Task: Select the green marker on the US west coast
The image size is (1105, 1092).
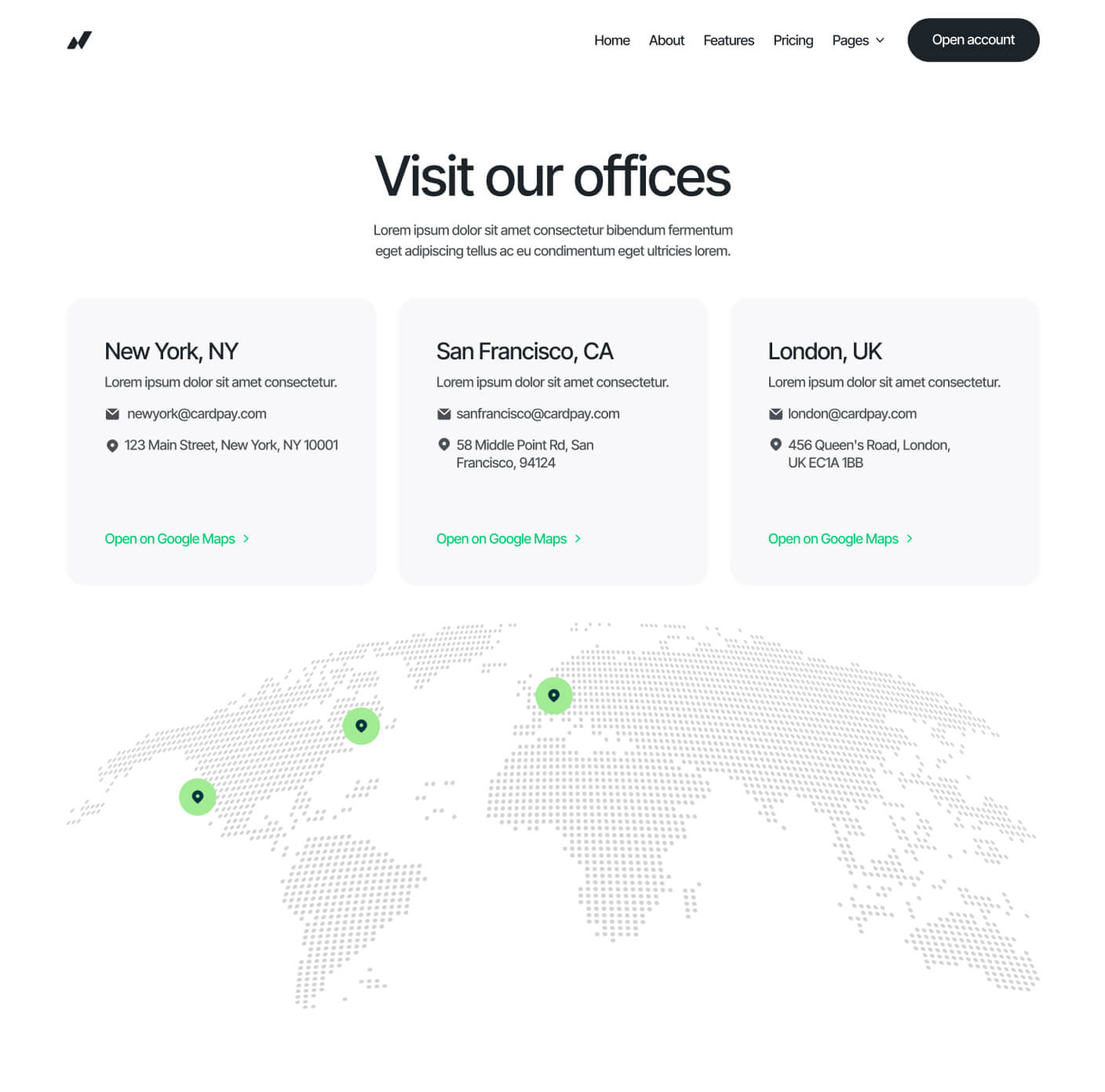Action: [x=198, y=795]
